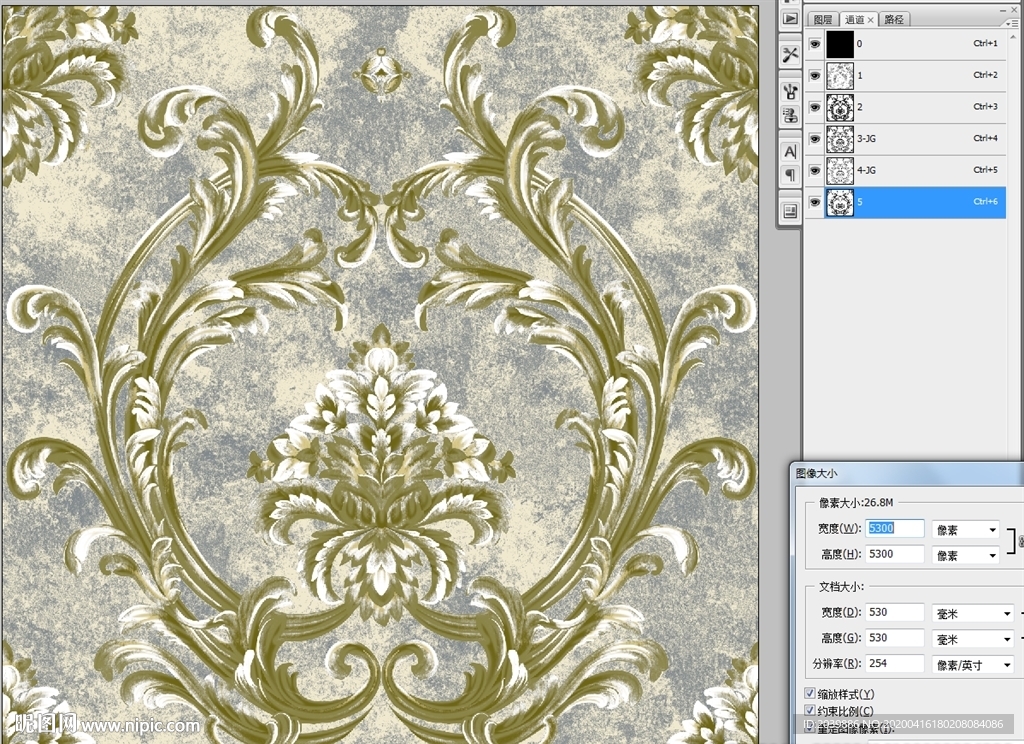This screenshot has width=1024, height=744.
Task: Open the Clone Source panel icon
Action: coord(790,115)
